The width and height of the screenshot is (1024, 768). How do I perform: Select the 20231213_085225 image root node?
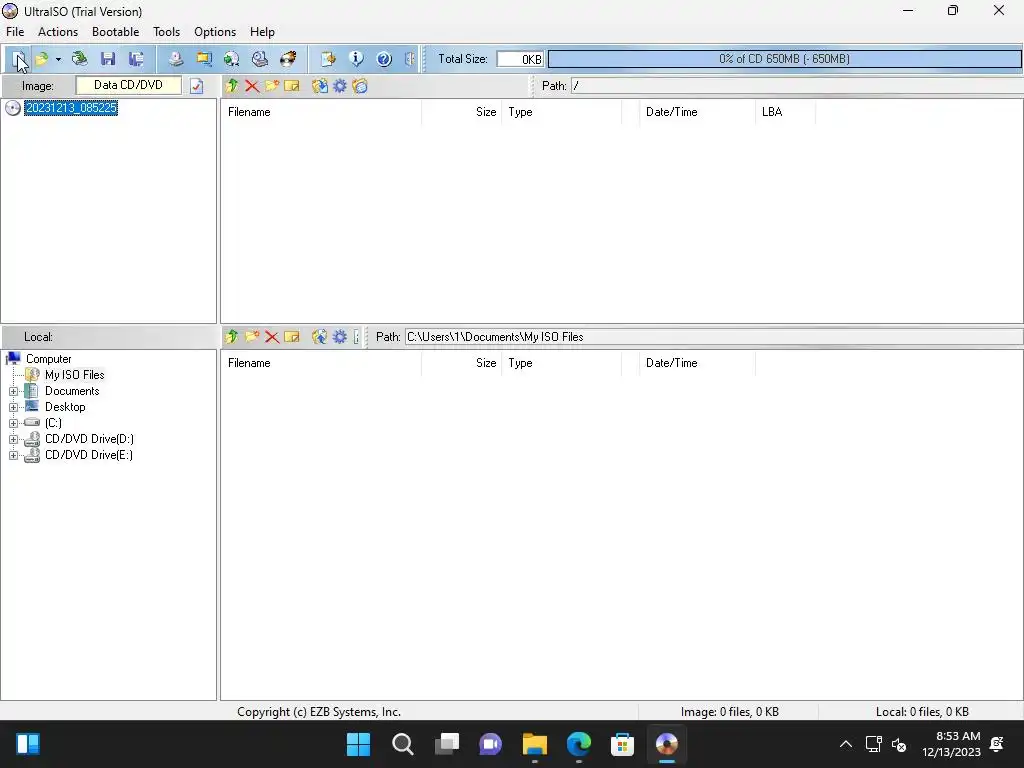[x=71, y=108]
